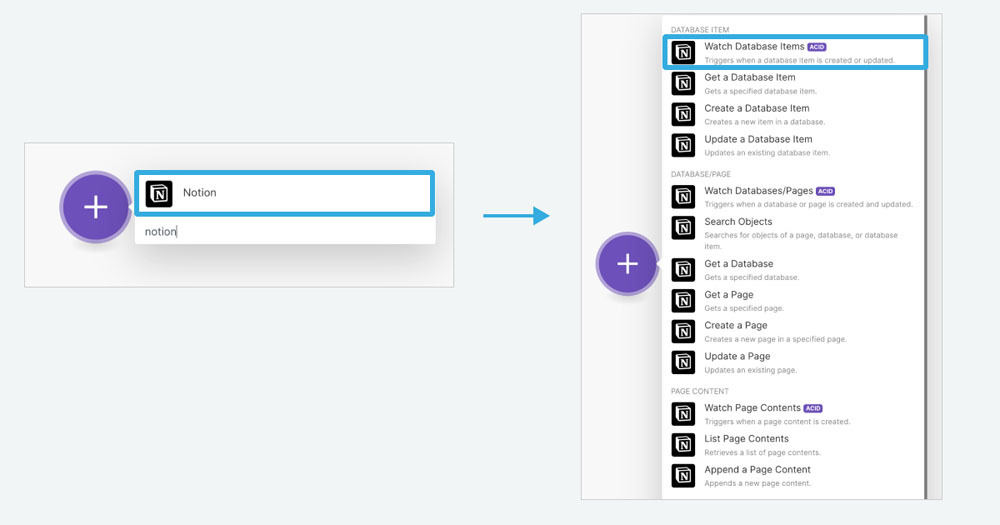Image resolution: width=1000 pixels, height=525 pixels.
Task: Click the PAGE CONTENT section header
Action: [699, 391]
